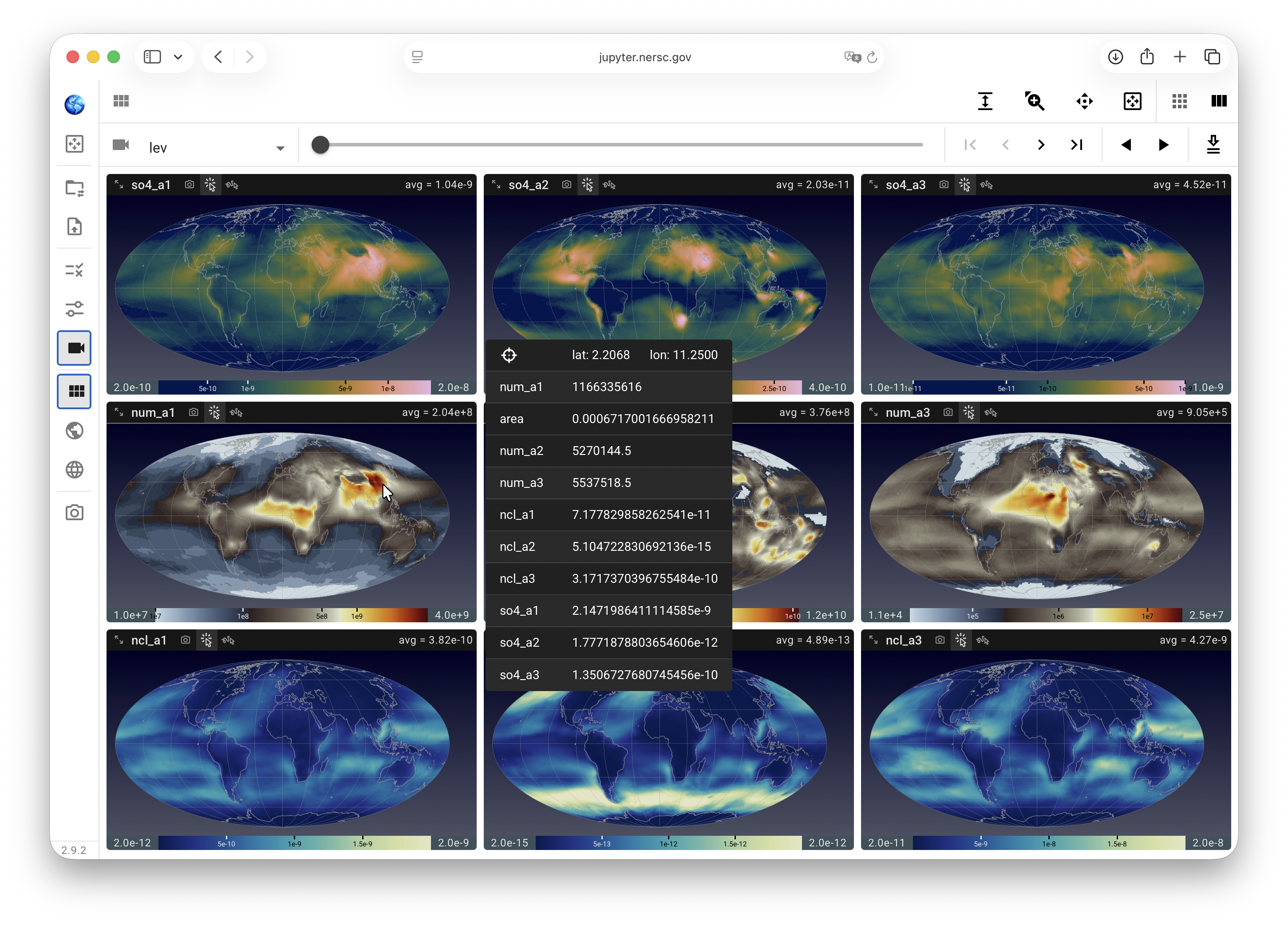This screenshot has height=925, width=1288.
Task: Click the so4_a1 color bar legend
Action: [294, 387]
